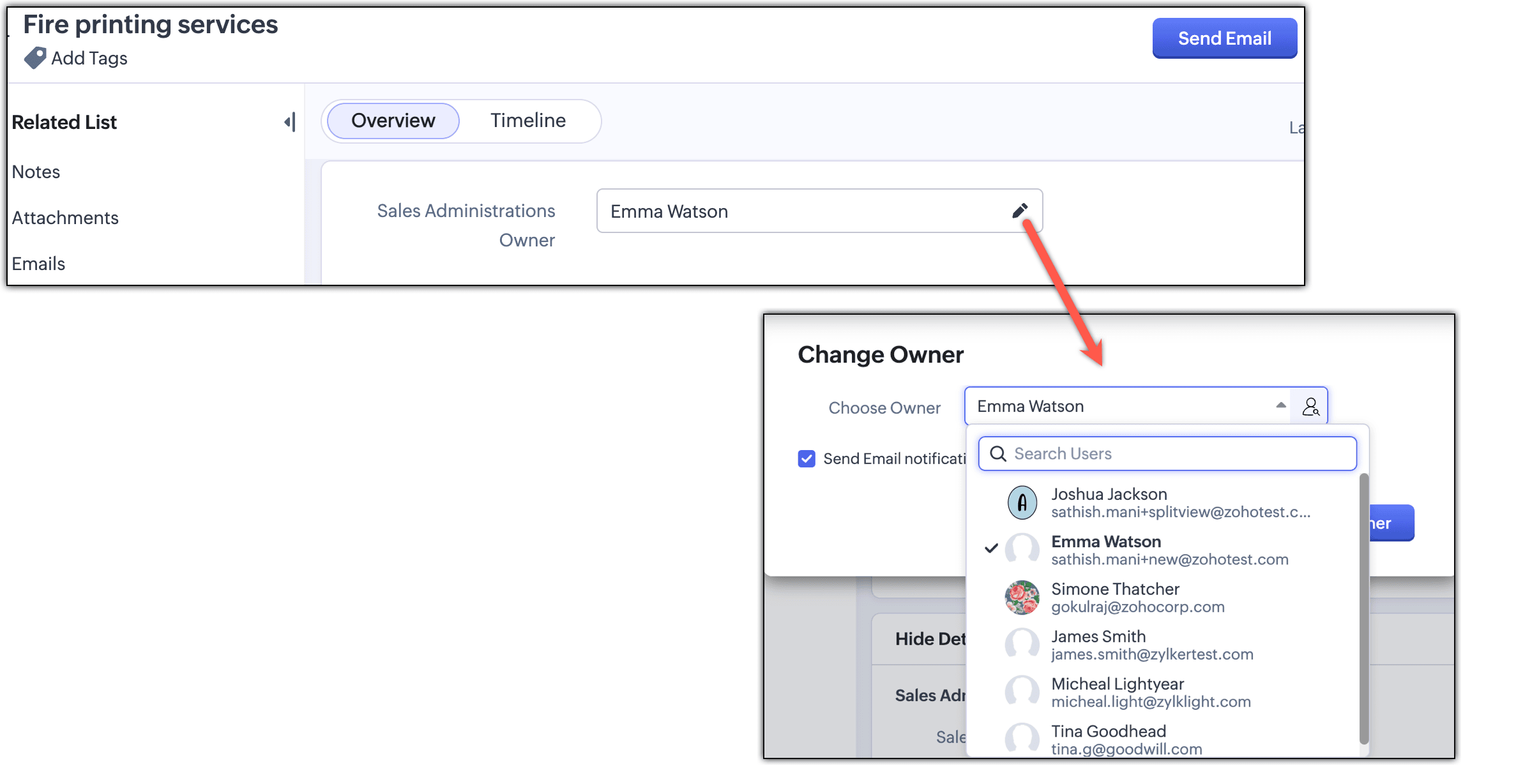
Task: Click the magnifier icon in Search Users
Action: pyautogui.click(x=997, y=454)
